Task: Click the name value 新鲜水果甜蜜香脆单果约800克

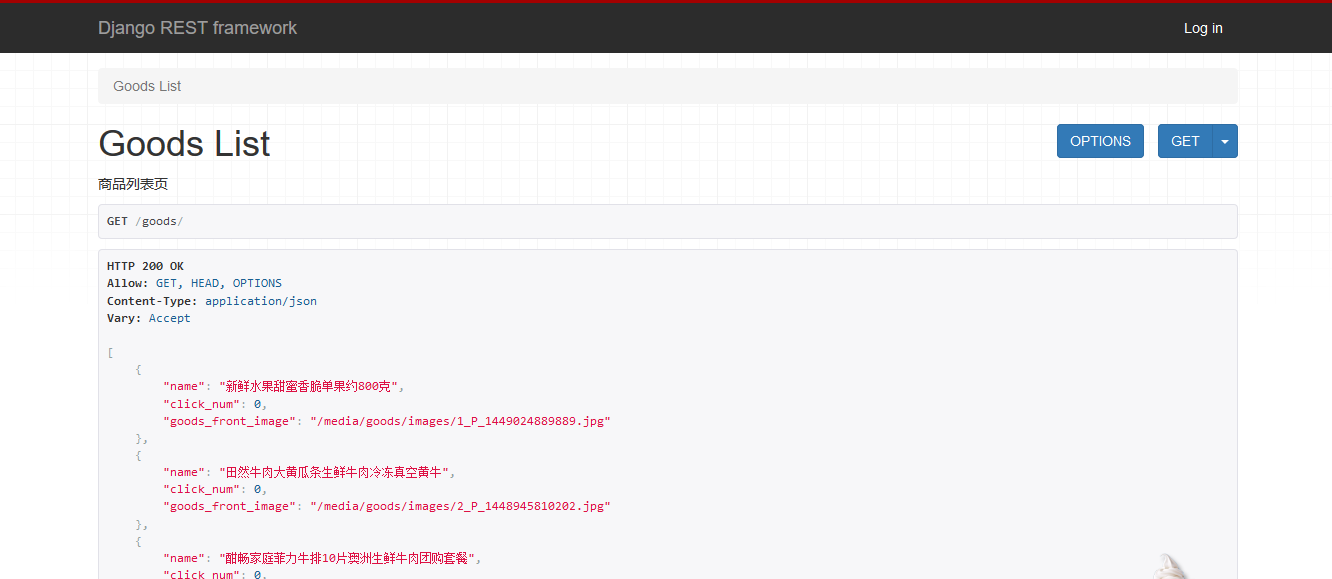Action: pos(311,386)
